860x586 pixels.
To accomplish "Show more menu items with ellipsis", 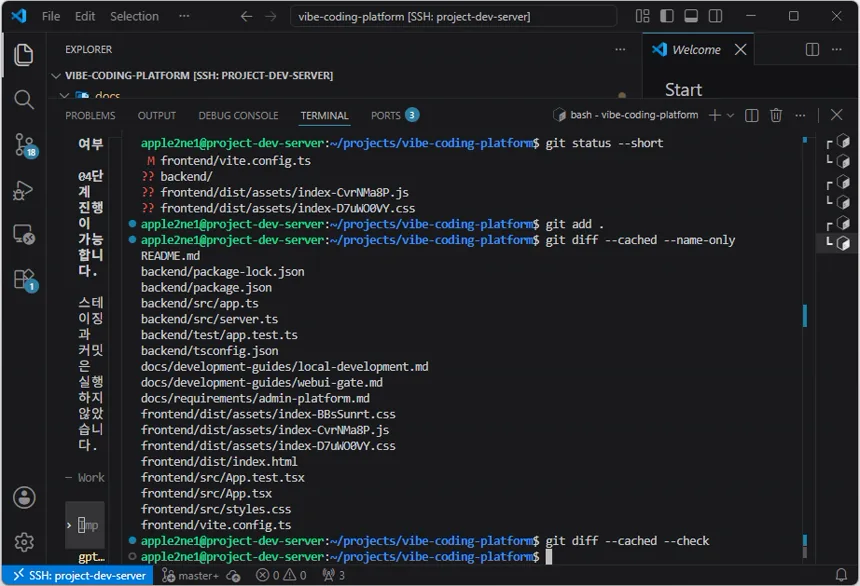I will coord(184,16).
